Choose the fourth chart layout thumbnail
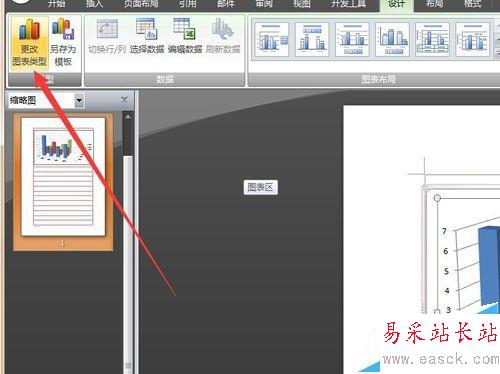 (x=392, y=40)
